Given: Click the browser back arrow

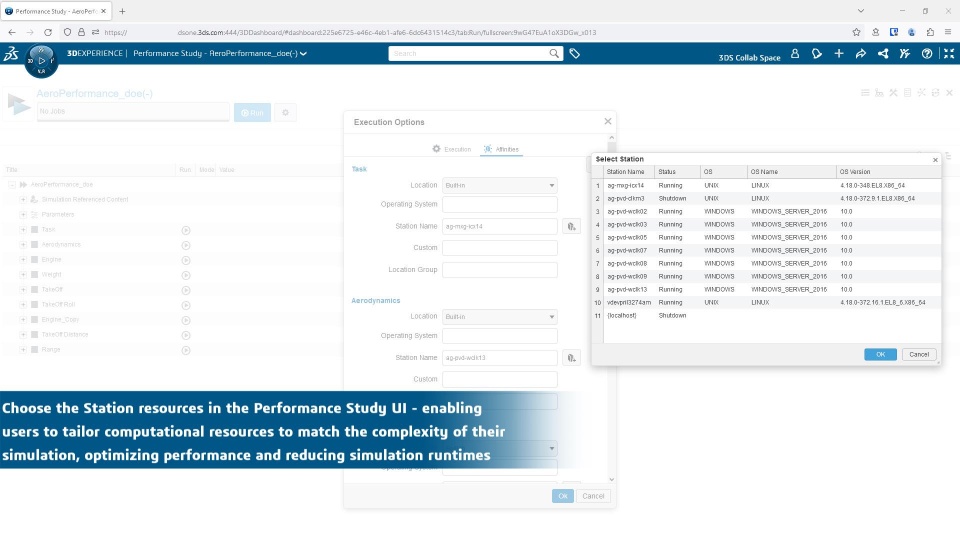Looking at the screenshot, I should [x=12, y=32].
